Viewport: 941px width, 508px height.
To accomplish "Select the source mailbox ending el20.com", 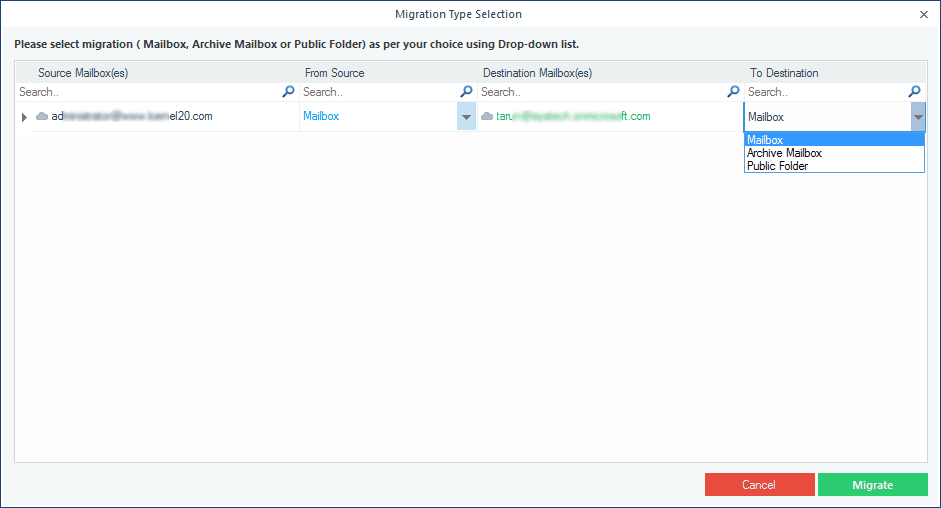I will click(x=132, y=116).
